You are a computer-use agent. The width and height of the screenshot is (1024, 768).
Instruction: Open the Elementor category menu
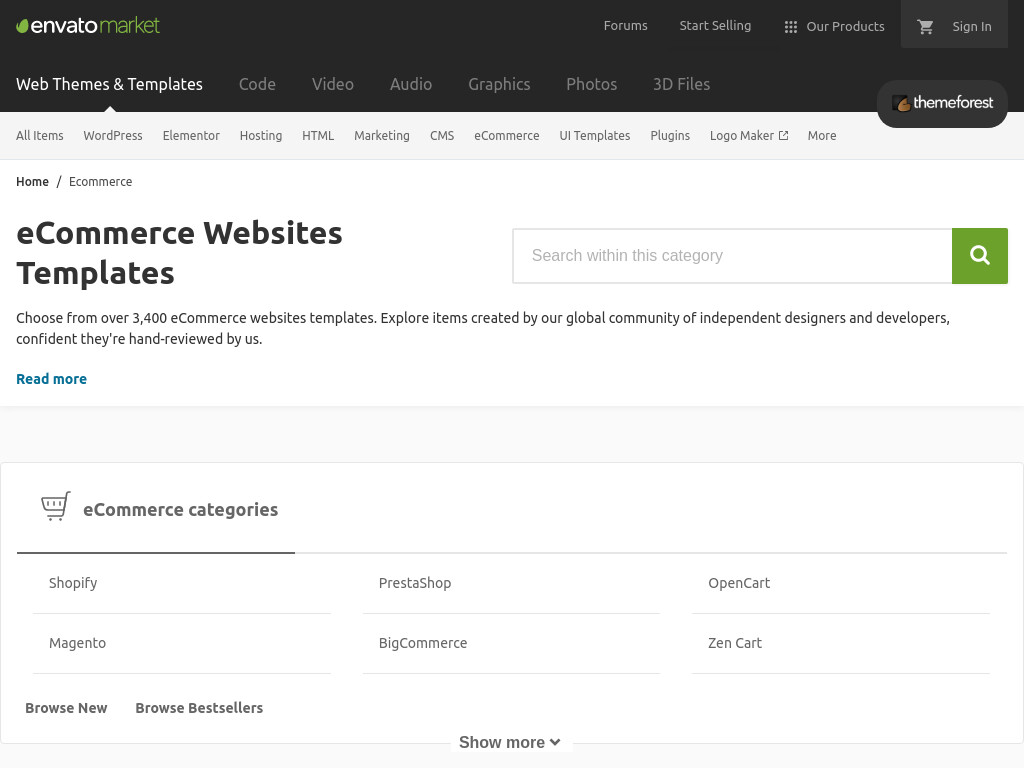[191, 135]
